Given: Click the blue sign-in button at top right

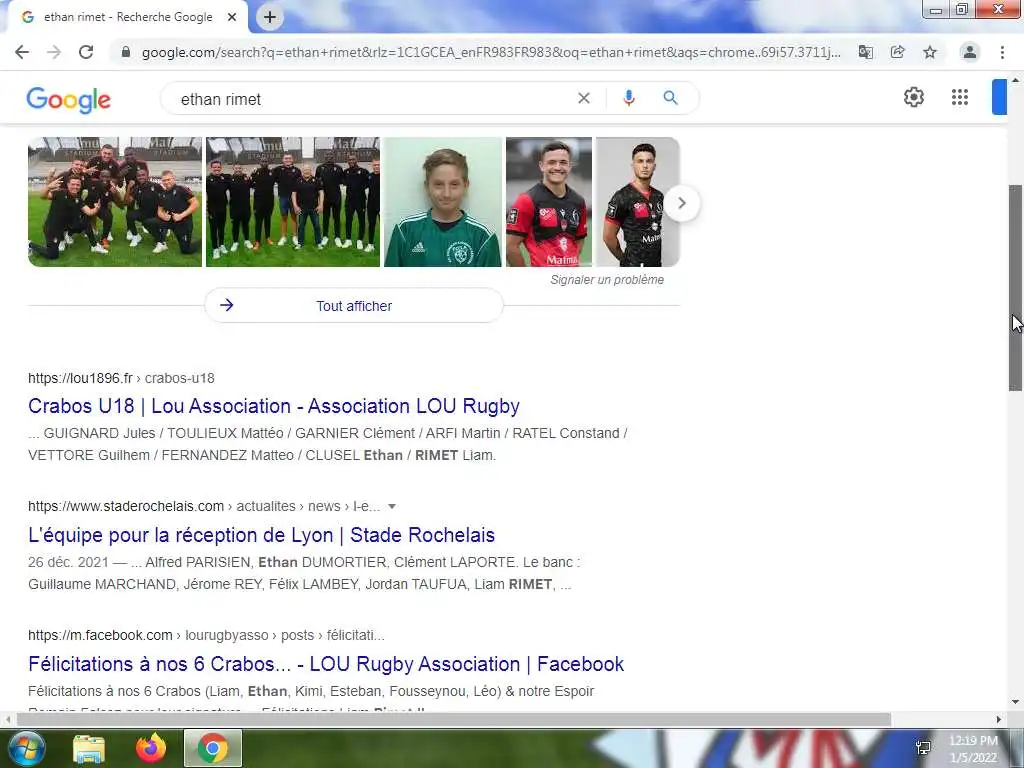Looking at the screenshot, I should pos(999,97).
